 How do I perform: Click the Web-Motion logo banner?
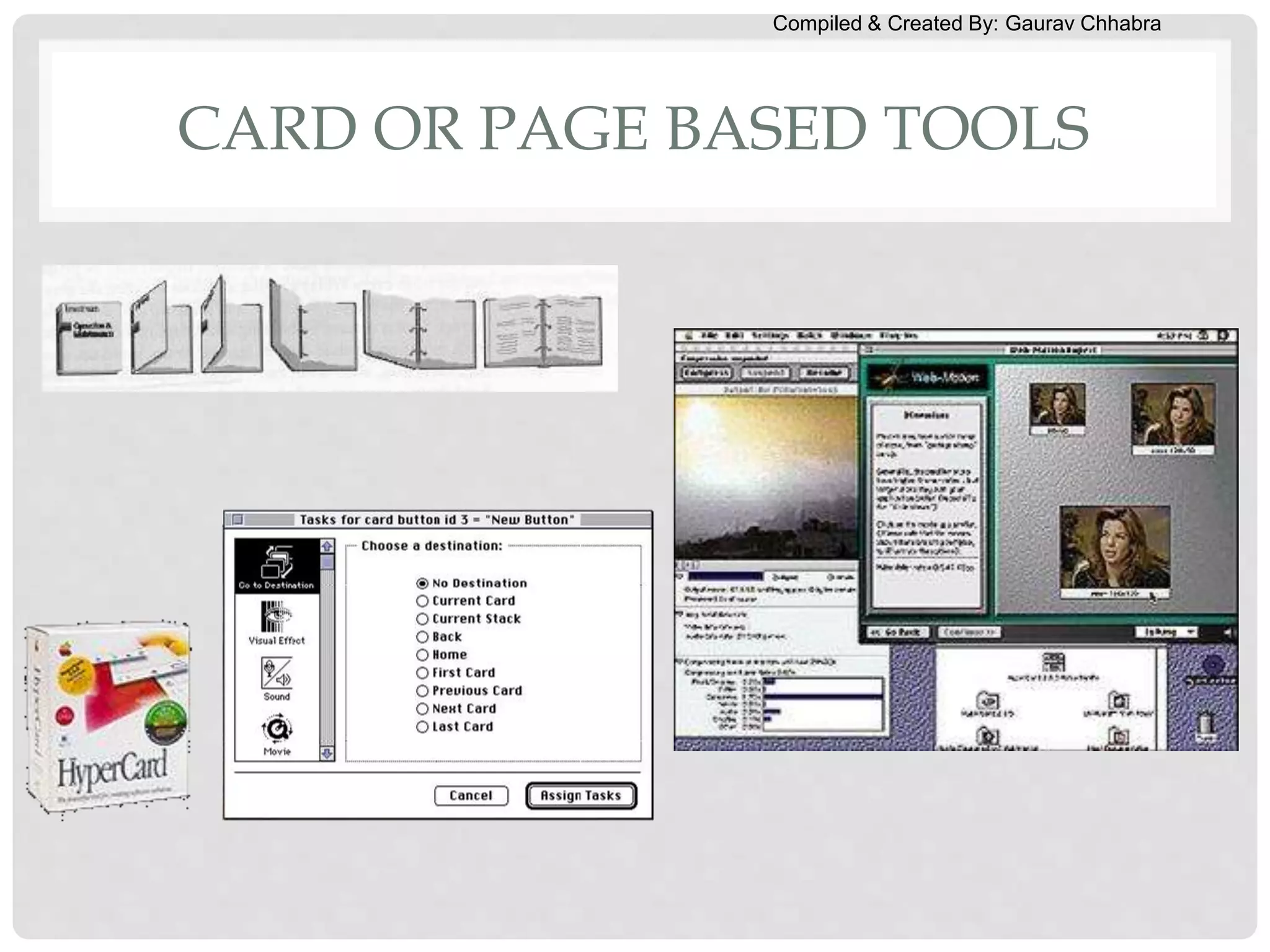[x=926, y=376]
